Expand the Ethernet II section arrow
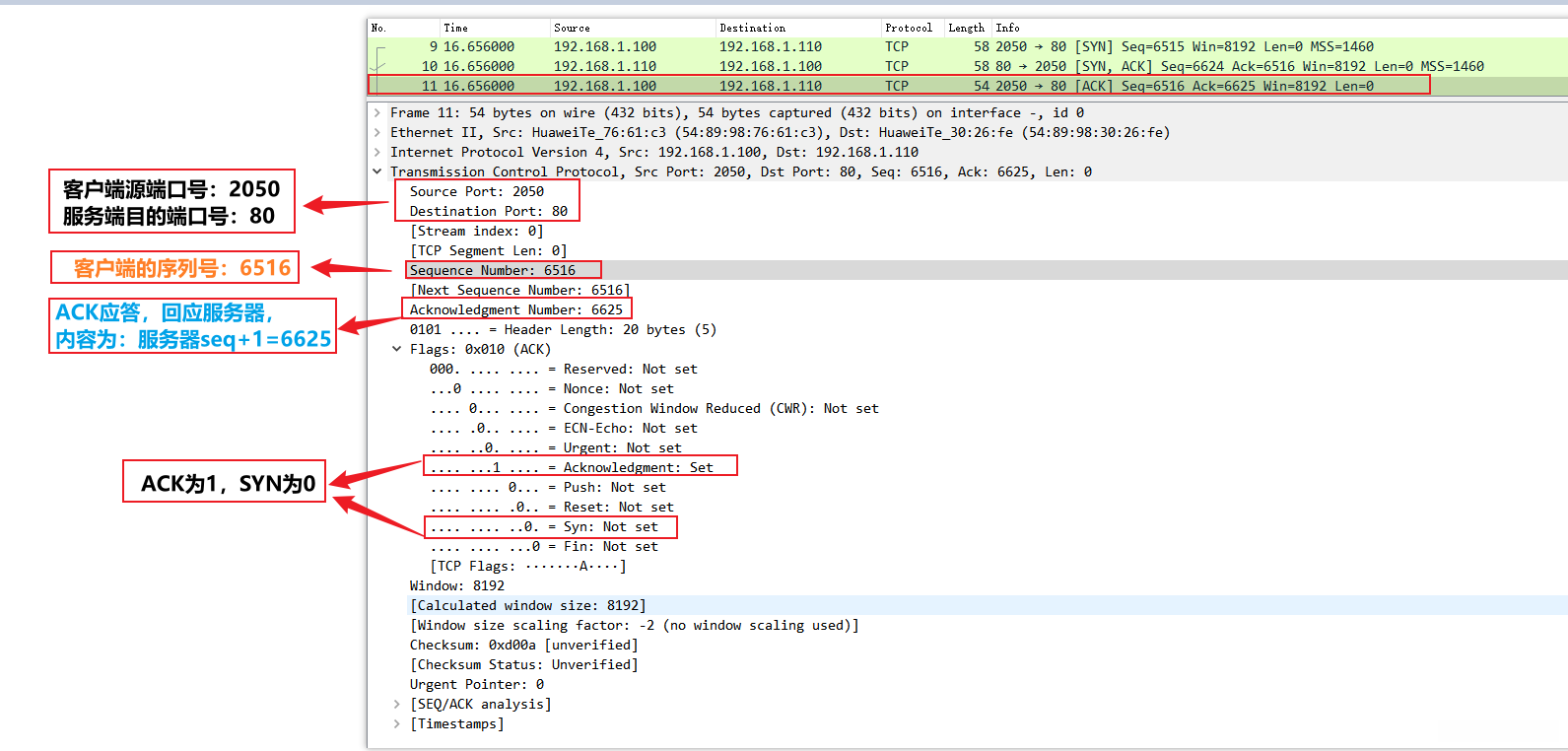This screenshot has width=1568, height=751. (377, 133)
